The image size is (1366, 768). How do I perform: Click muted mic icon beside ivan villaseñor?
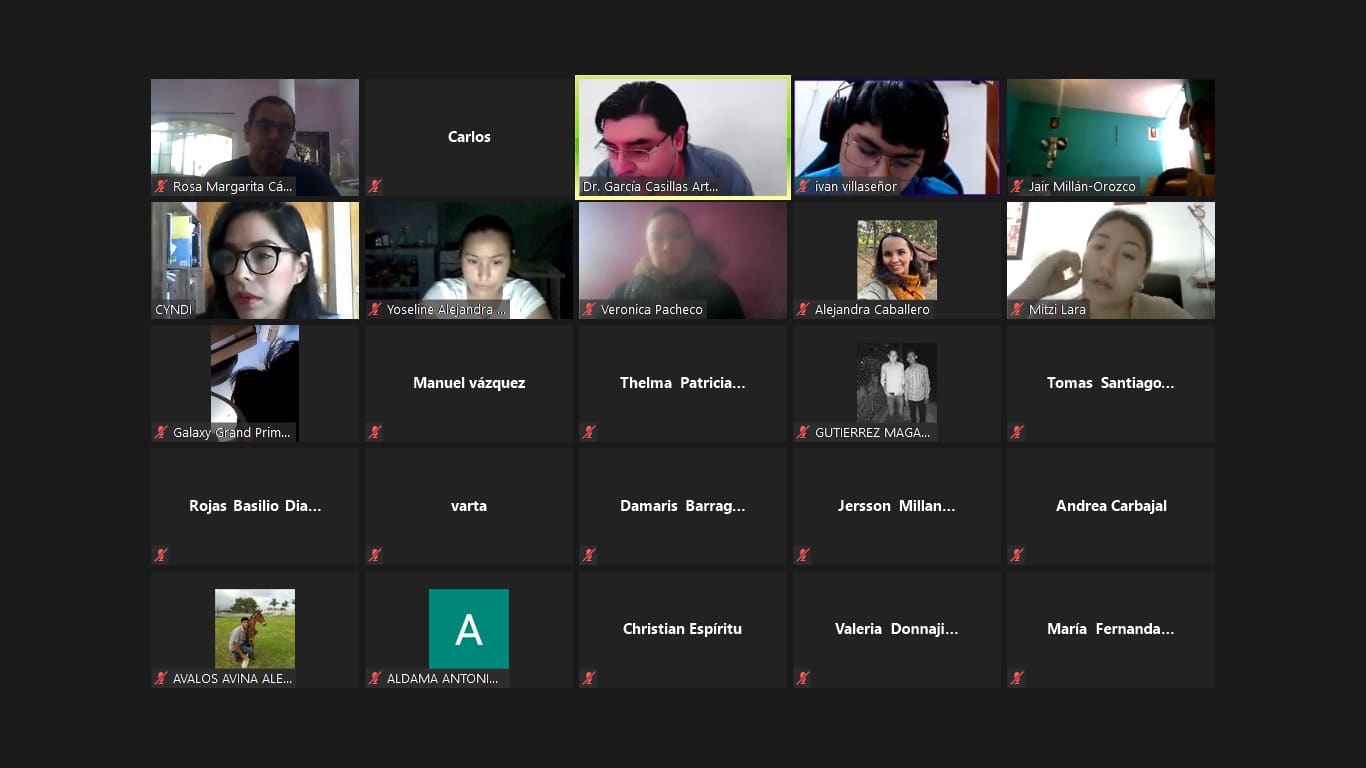point(803,186)
